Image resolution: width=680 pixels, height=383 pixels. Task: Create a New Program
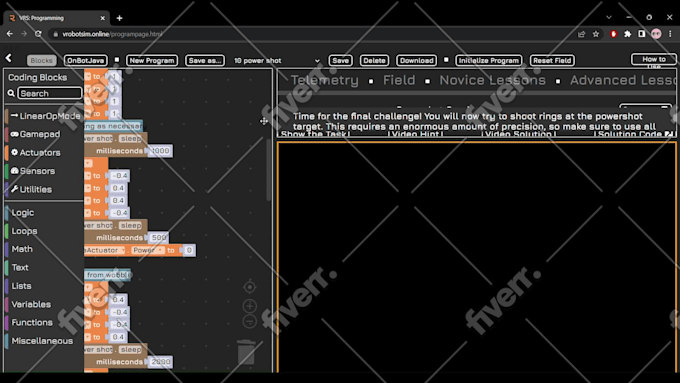152,60
